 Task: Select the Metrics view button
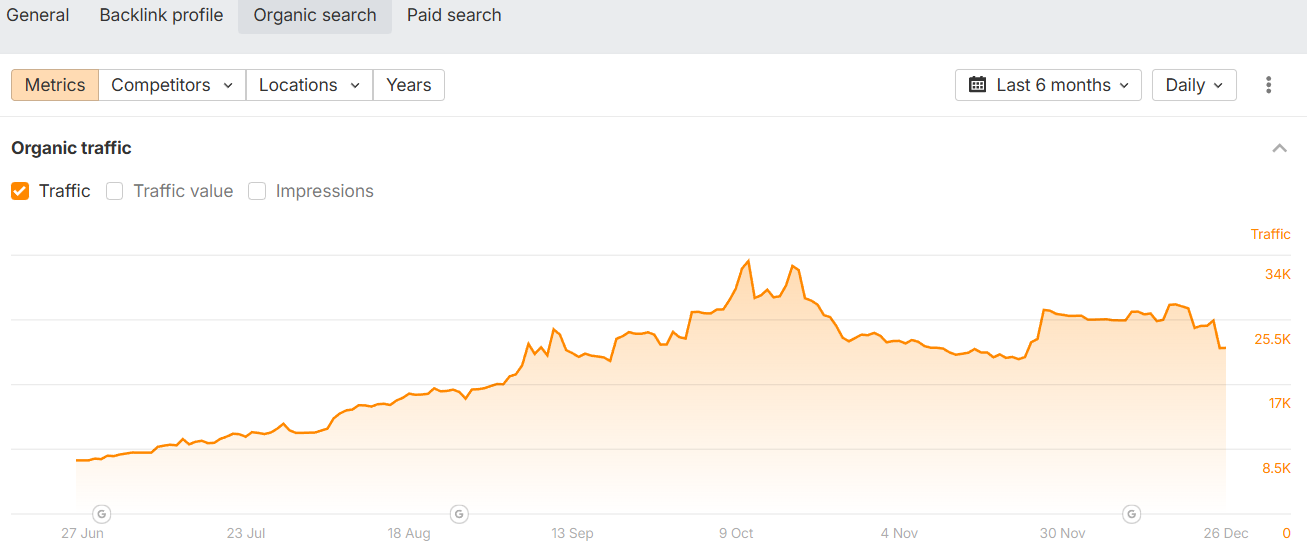click(55, 85)
